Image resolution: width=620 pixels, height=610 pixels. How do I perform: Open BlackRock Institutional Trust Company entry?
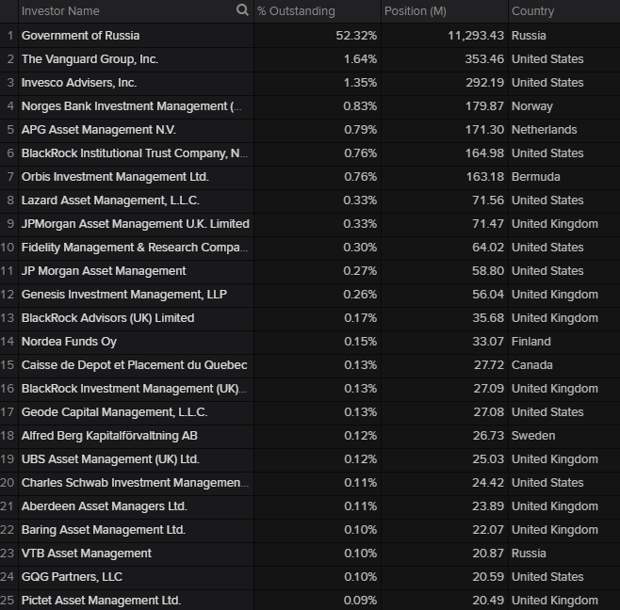(134, 153)
